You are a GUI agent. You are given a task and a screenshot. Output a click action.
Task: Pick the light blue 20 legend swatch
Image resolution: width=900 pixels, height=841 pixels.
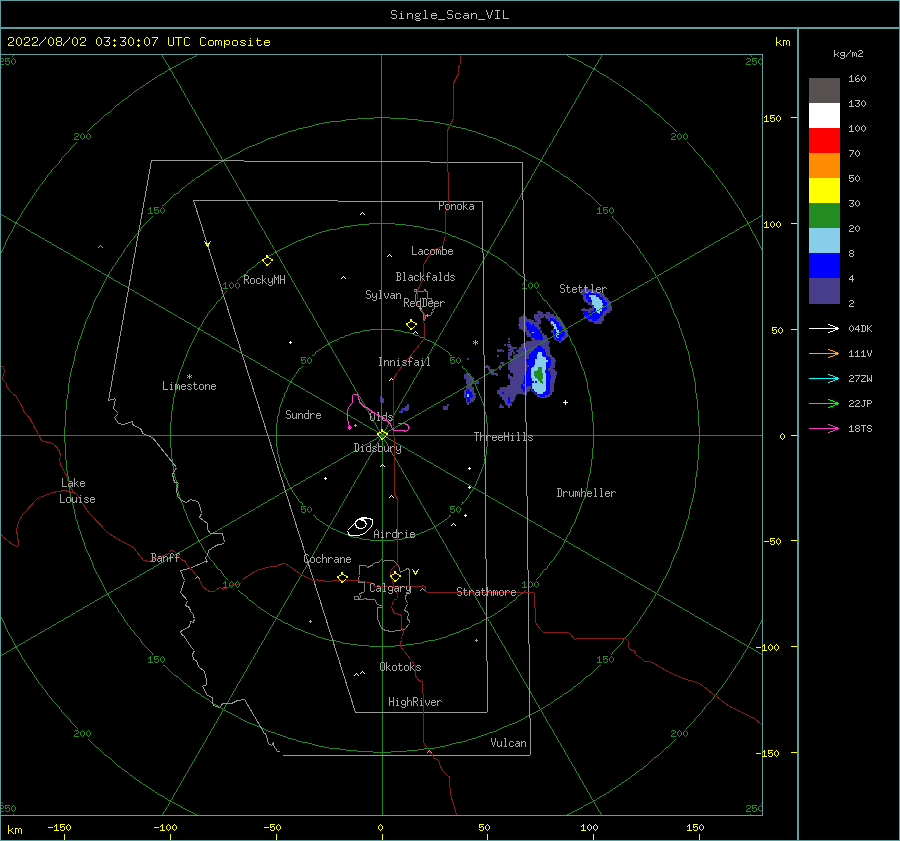[824, 241]
